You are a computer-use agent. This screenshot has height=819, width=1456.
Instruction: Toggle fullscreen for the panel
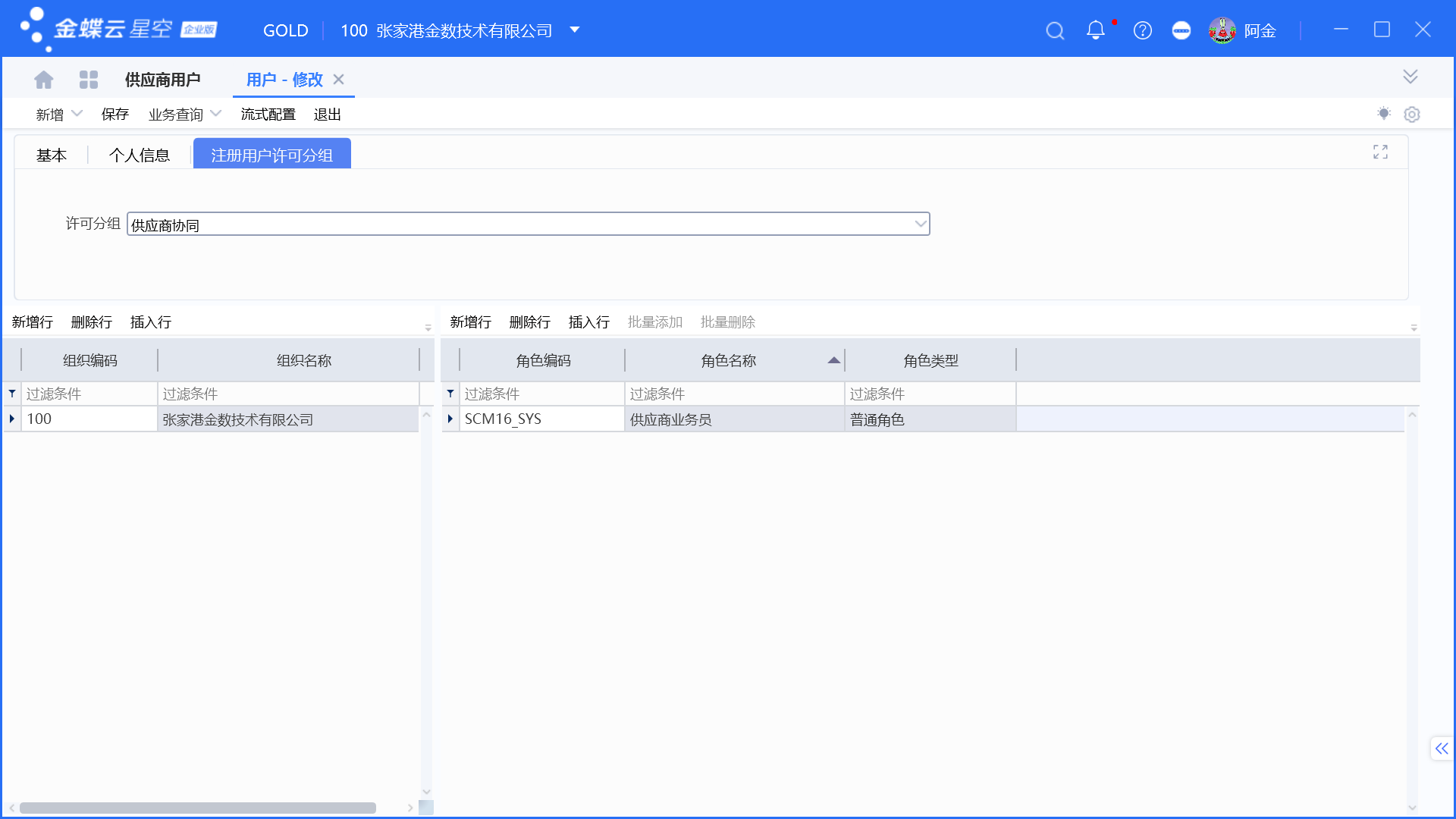(1380, 152)
